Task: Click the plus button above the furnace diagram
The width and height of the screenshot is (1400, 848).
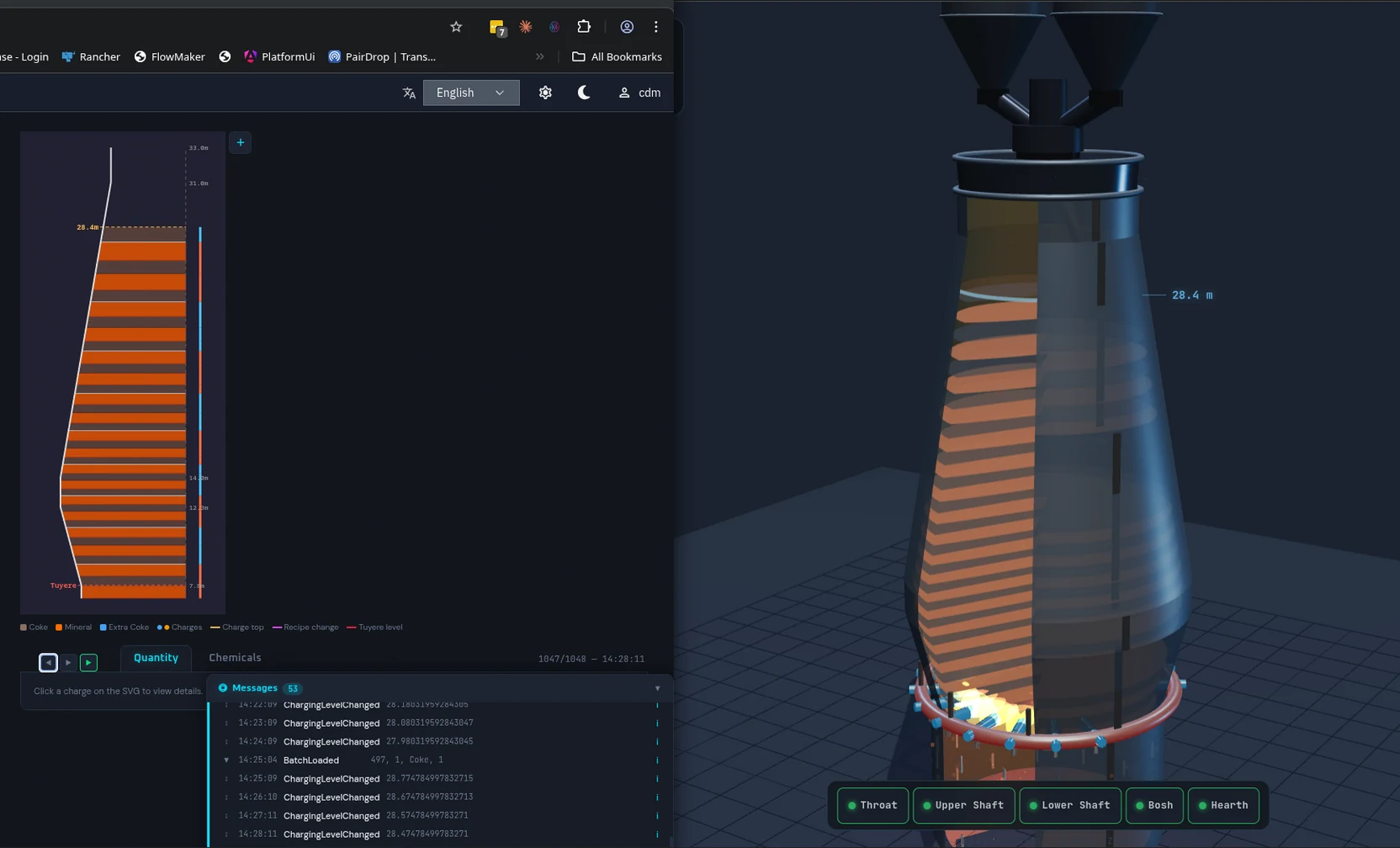Action: click(x=241, y=142)
